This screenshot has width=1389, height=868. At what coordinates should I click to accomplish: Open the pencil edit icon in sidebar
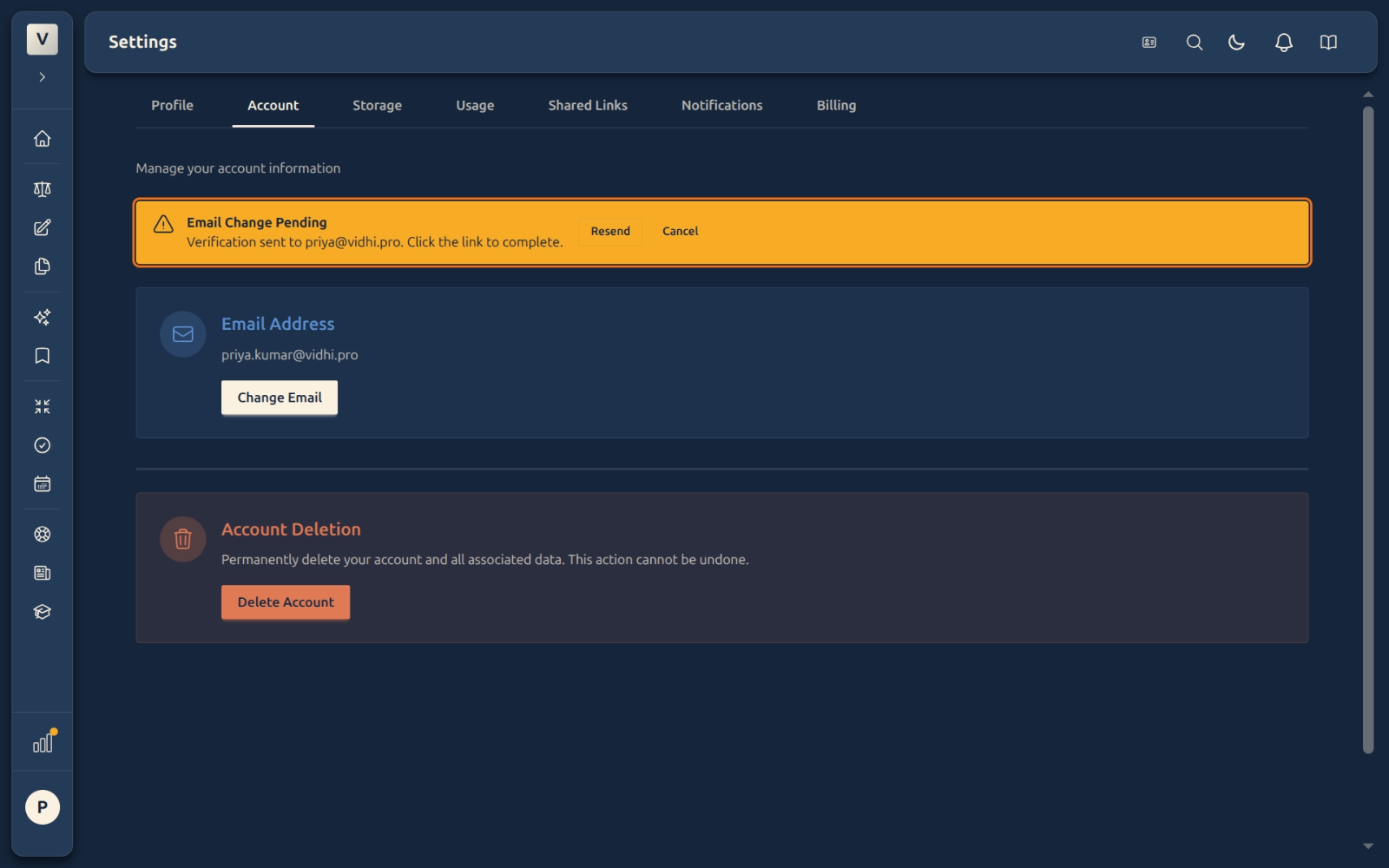[42, 227]
